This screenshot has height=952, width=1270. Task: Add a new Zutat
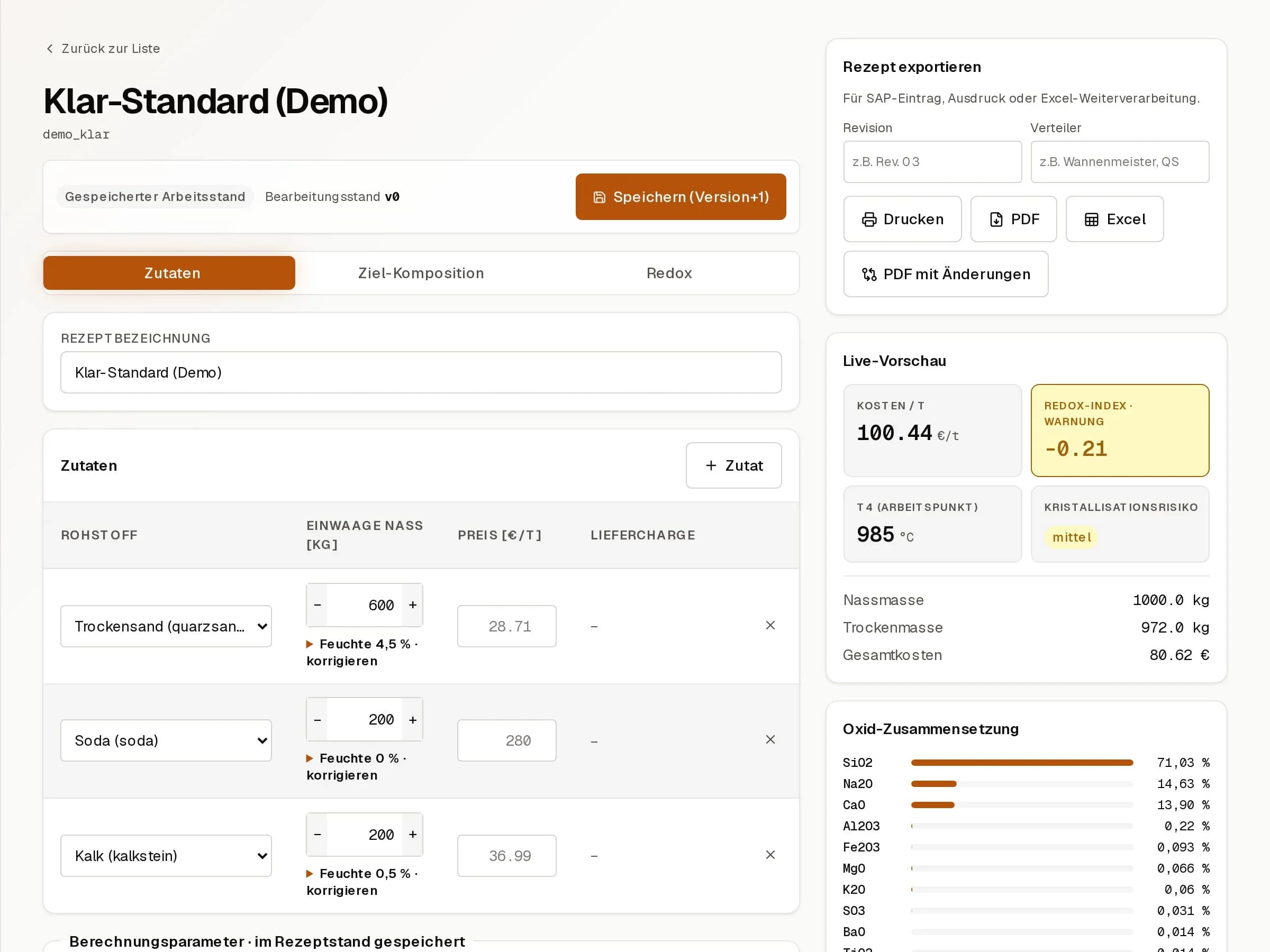point(733,465)
